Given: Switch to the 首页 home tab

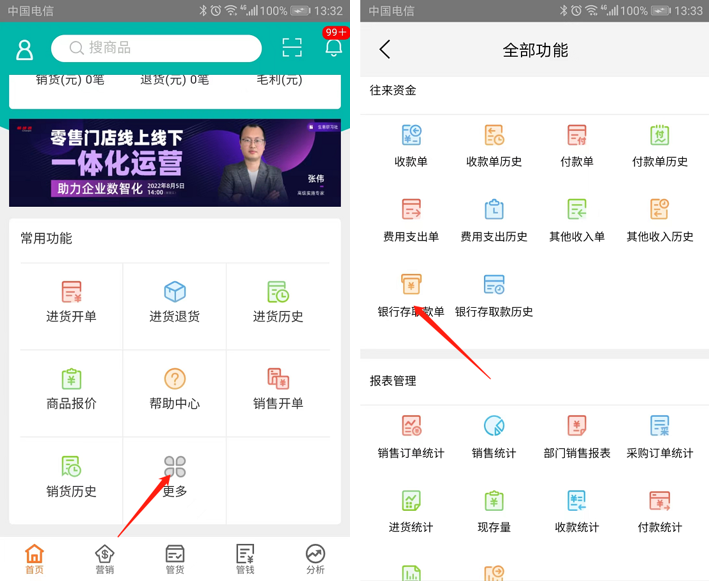Looking at the screenshot, I should (x=34, y=559).
